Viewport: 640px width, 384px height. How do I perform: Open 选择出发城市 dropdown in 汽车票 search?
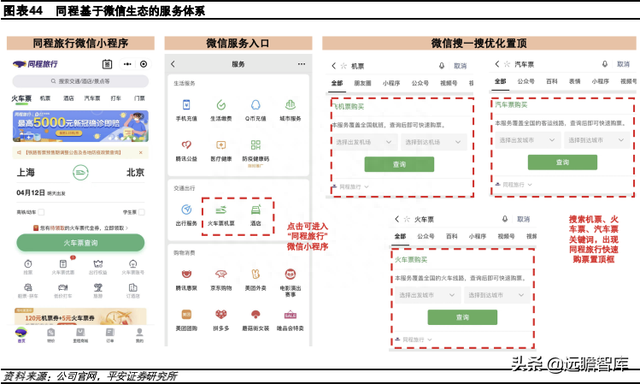pos(527,140)
